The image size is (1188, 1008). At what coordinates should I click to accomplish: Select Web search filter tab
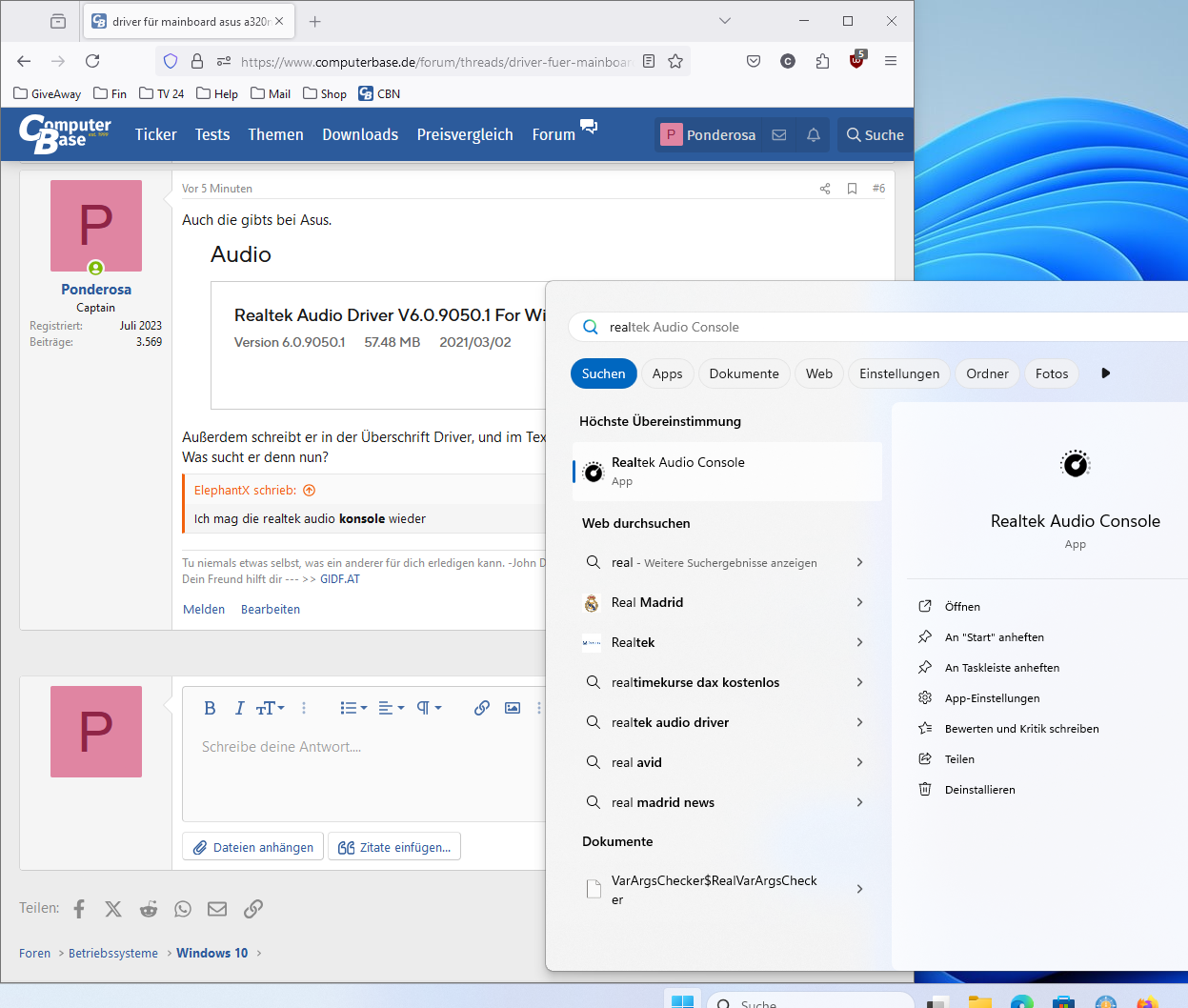tap(819, 373)
